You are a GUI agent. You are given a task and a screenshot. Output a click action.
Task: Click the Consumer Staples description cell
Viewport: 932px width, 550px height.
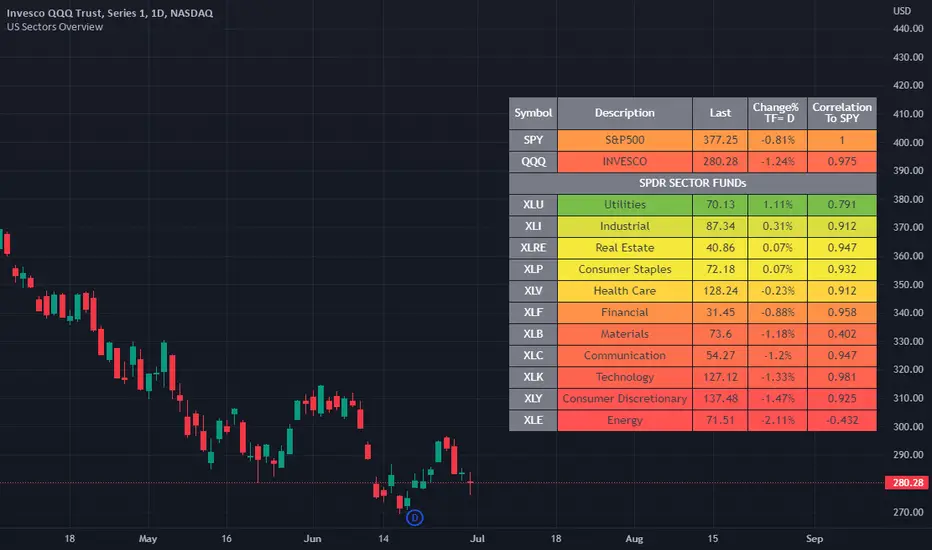[625, 269]
